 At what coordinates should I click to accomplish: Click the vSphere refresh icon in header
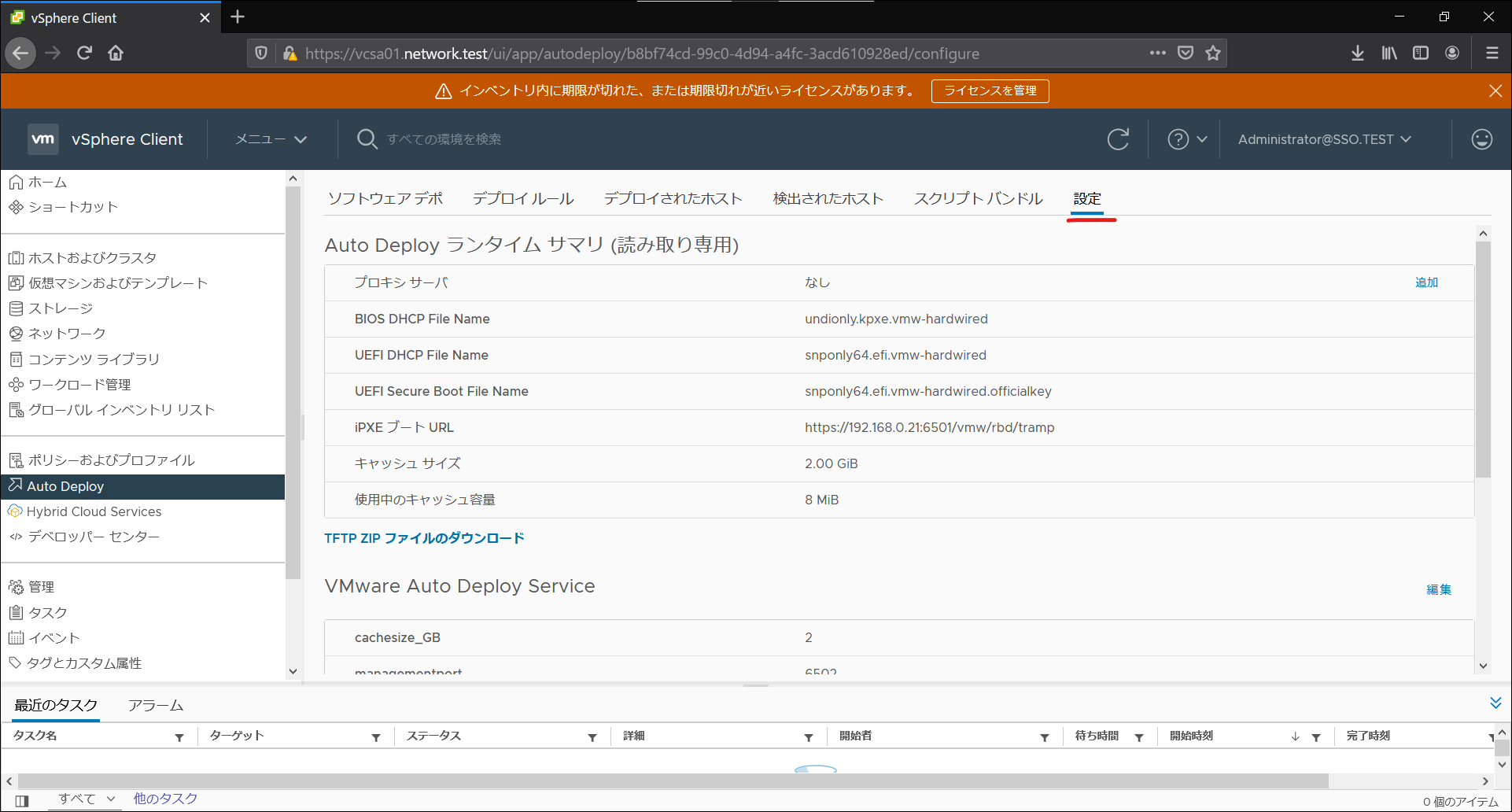pyautogui.click(x=1118, y=139)
